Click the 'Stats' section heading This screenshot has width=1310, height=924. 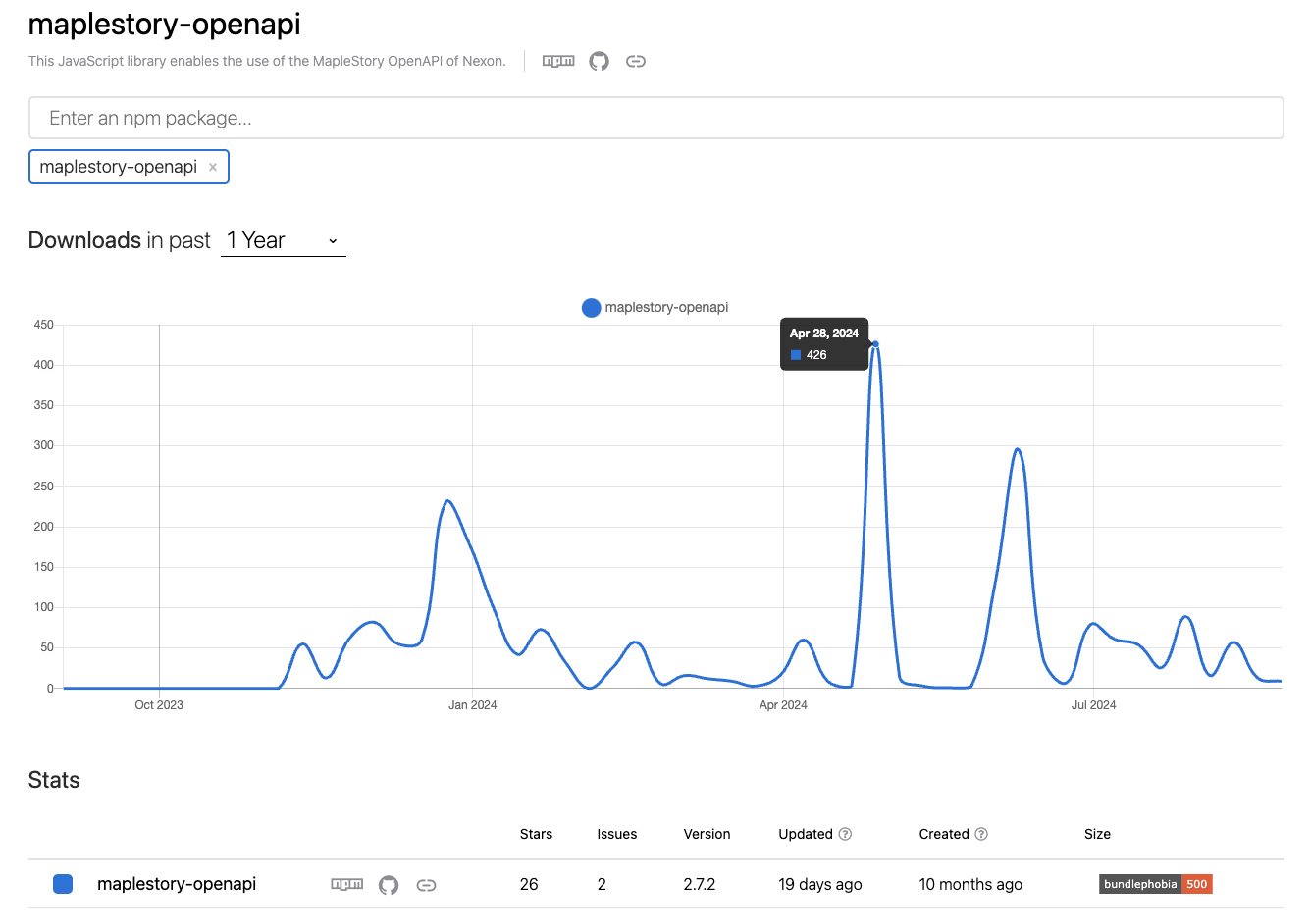[54, 780]
